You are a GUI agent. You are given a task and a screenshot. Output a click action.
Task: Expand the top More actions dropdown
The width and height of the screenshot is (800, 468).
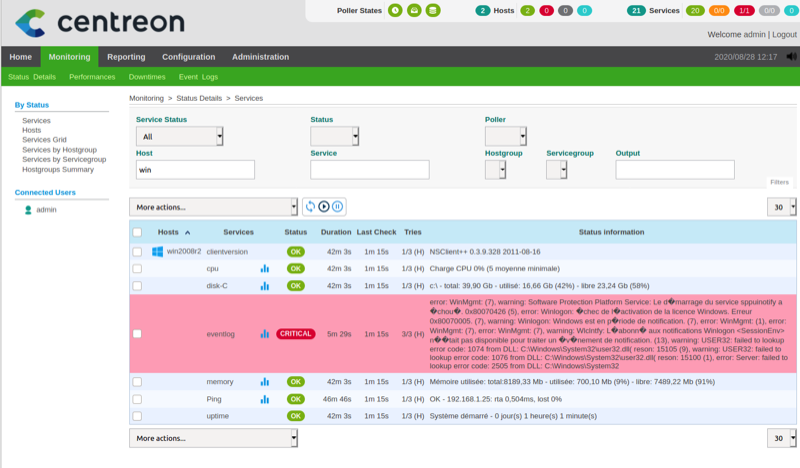214,206
